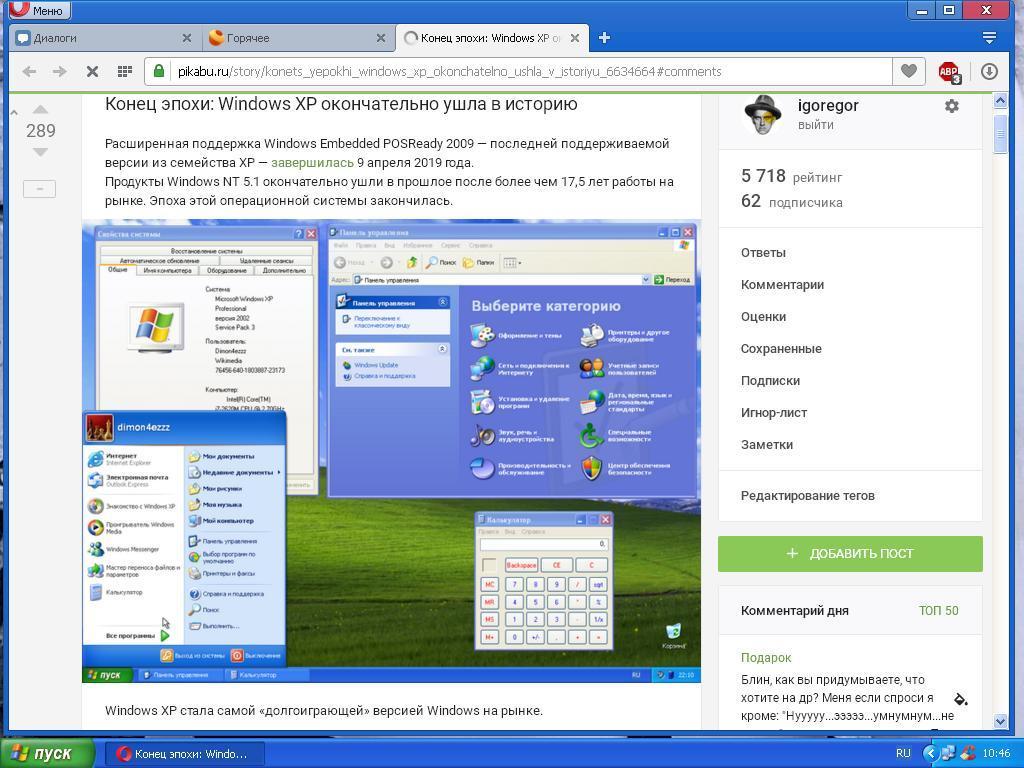Open profile settings gear icon
1024x768 pixels.
point(951,106)
